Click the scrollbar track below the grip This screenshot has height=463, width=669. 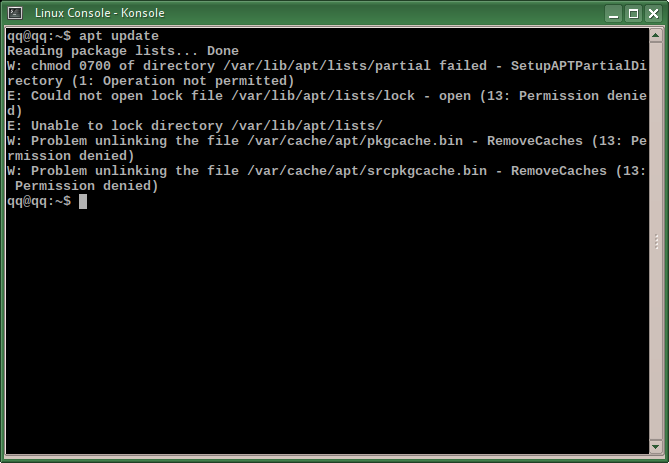tap(656, 346)
